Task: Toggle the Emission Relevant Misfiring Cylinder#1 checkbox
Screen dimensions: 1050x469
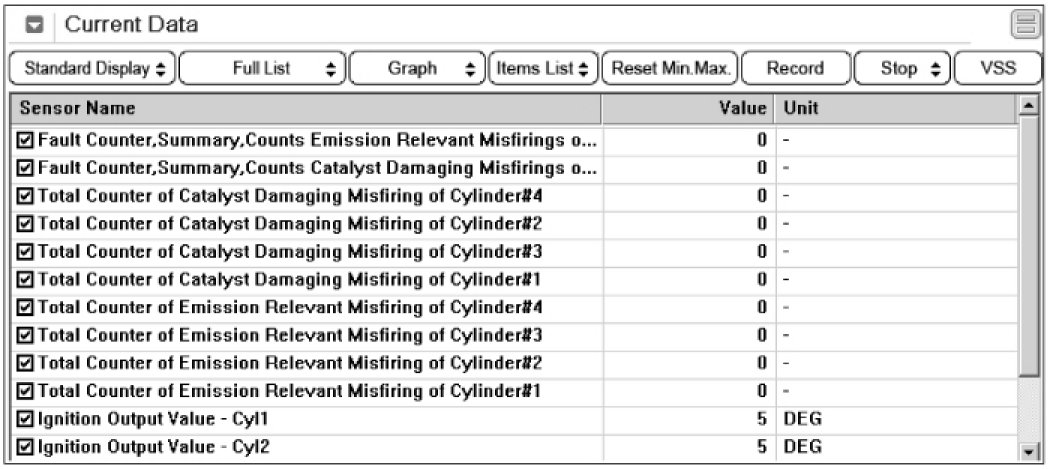Action: click(25, 390)
